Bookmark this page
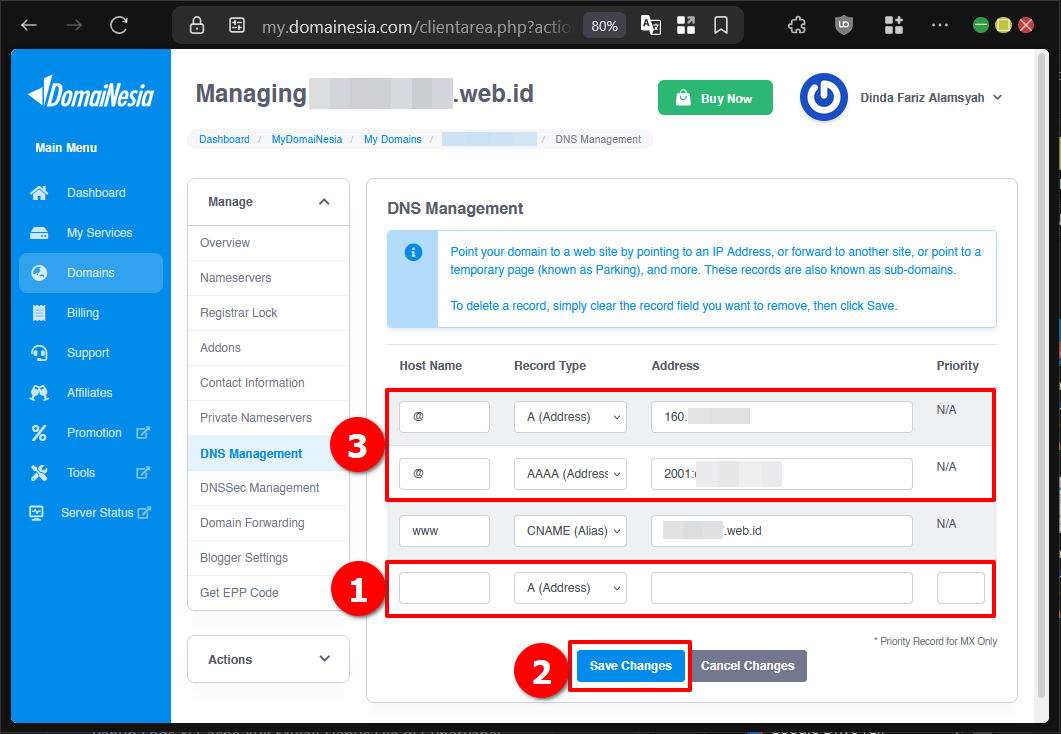Screen dimensions: 1061x734 pyautogui.click(x=721, y=24)
